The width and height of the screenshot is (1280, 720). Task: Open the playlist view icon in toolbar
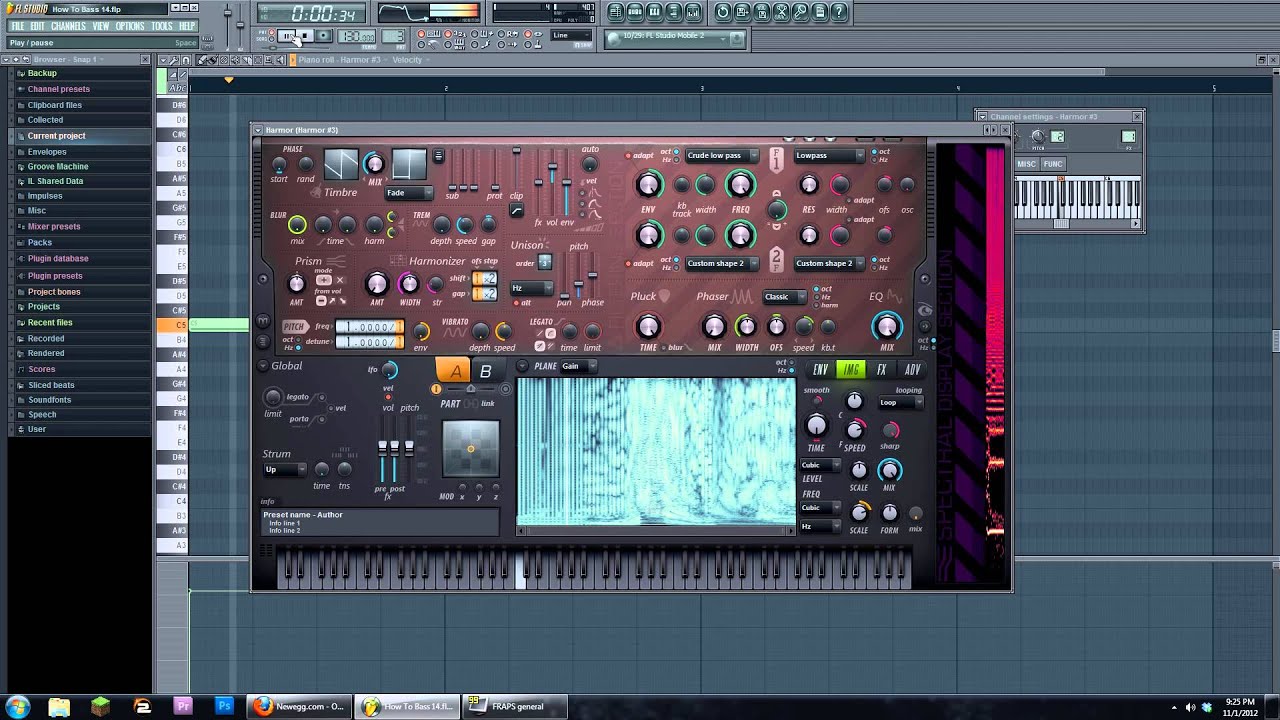point(616,12)
